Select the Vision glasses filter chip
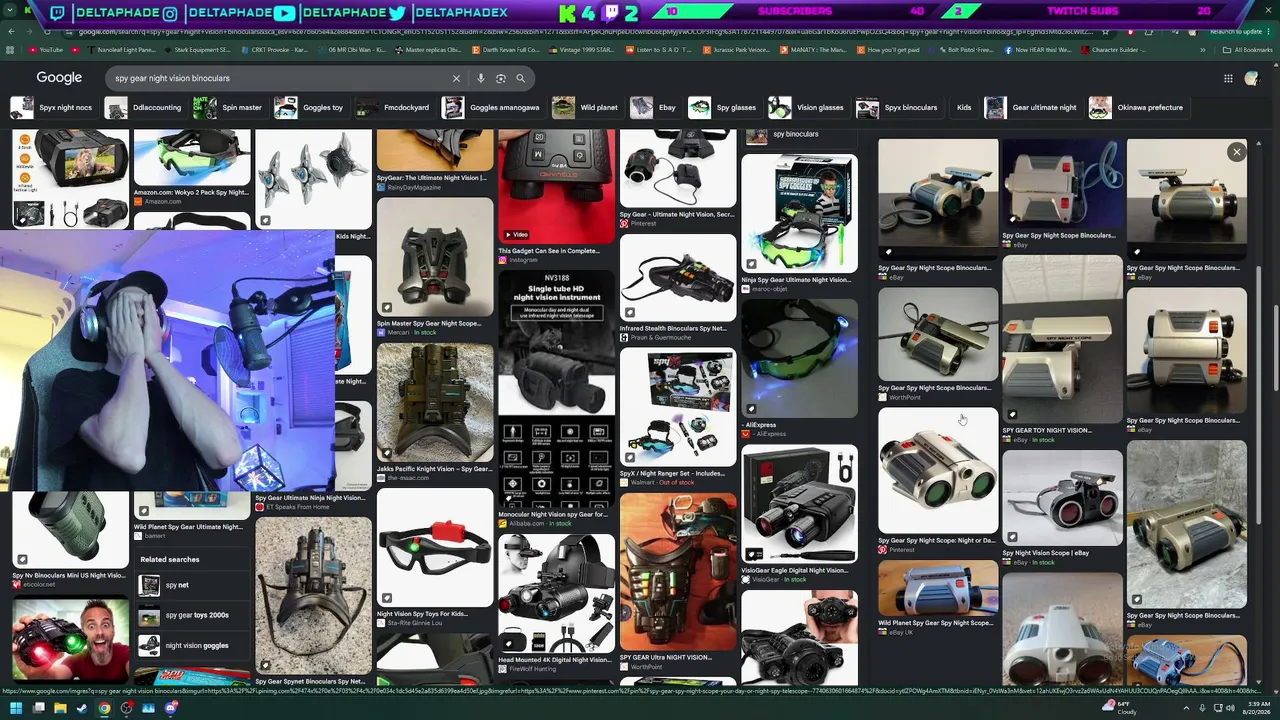 coord(809,107)
